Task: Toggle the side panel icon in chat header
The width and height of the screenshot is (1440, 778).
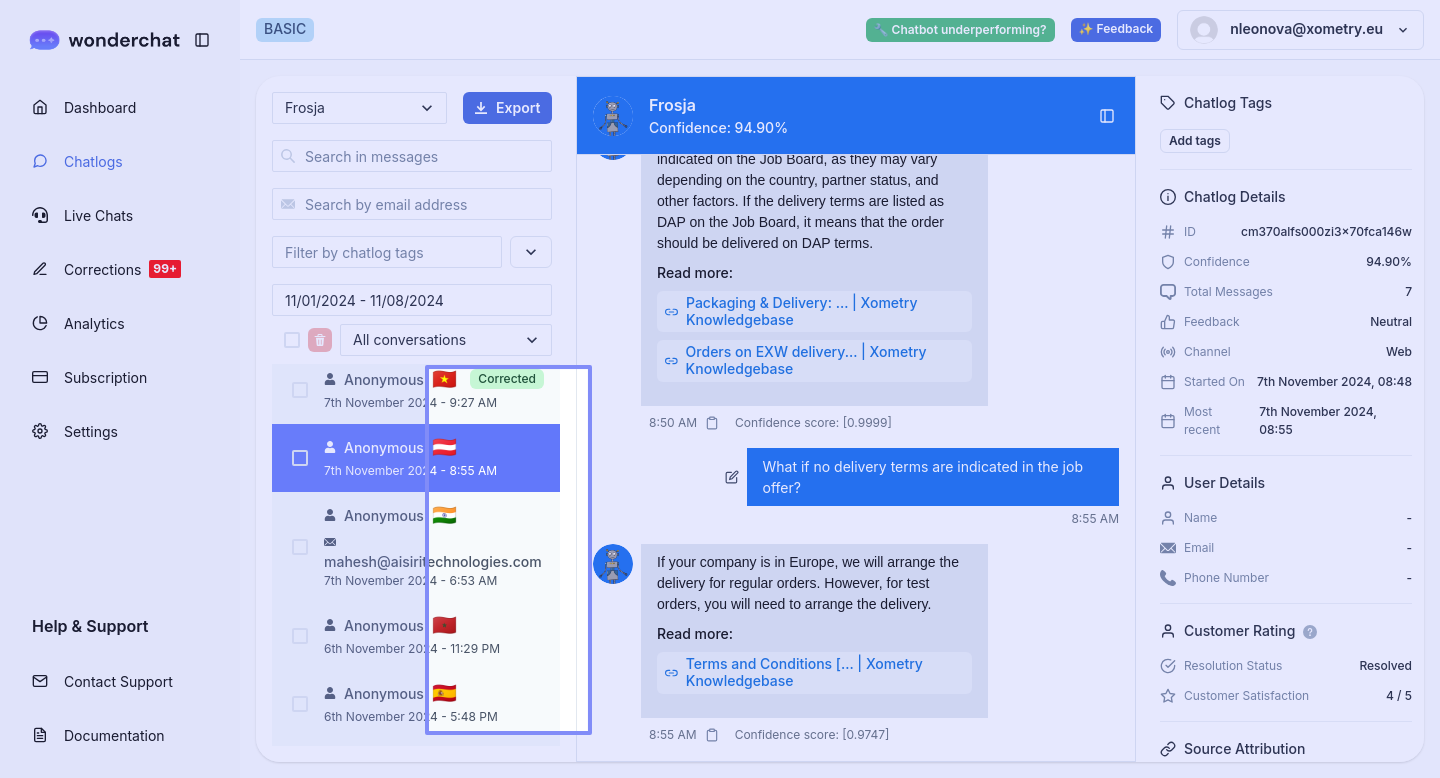Action: coord(1107,116)
